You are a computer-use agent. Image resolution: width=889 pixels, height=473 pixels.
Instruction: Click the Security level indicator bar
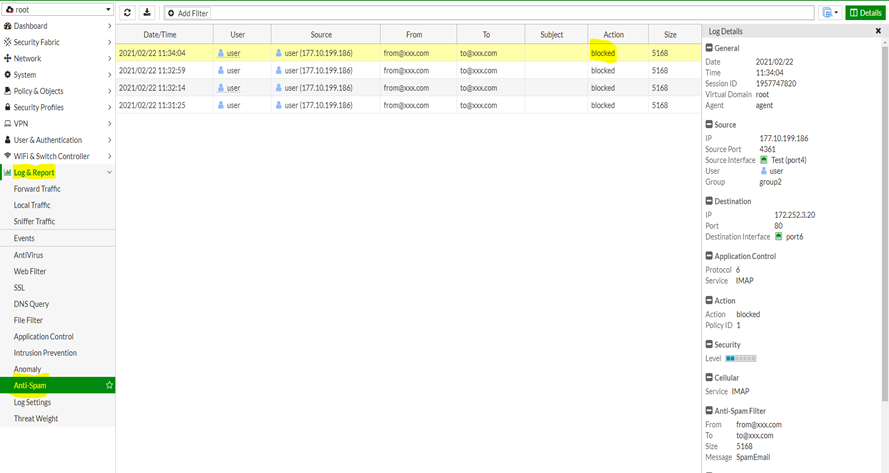741,358
